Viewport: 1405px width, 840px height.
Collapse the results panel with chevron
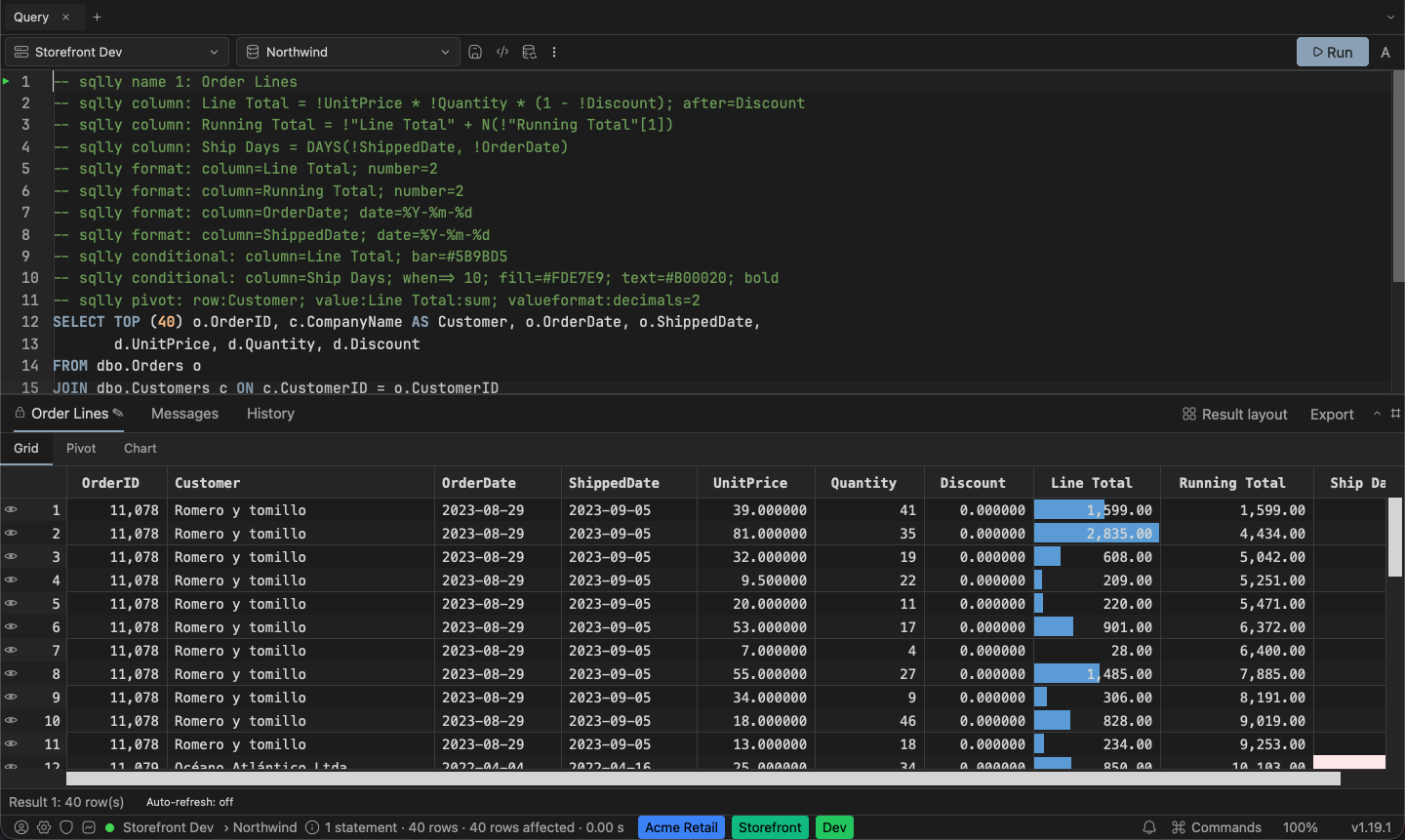1377,414
